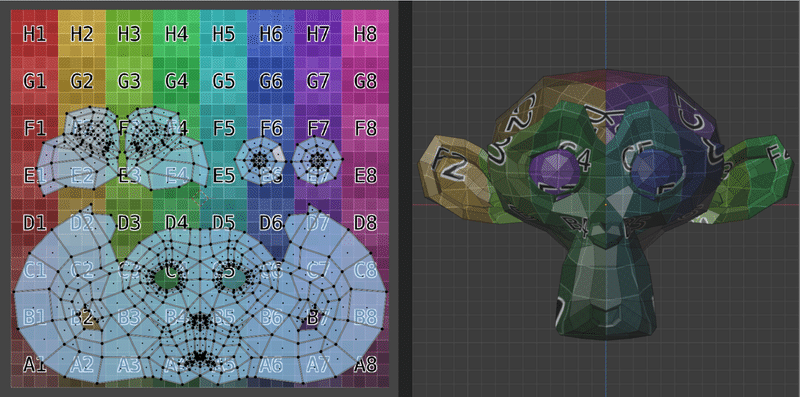Click the F8 label in the UV grid
Screen dimensions: 800x397
365,128
